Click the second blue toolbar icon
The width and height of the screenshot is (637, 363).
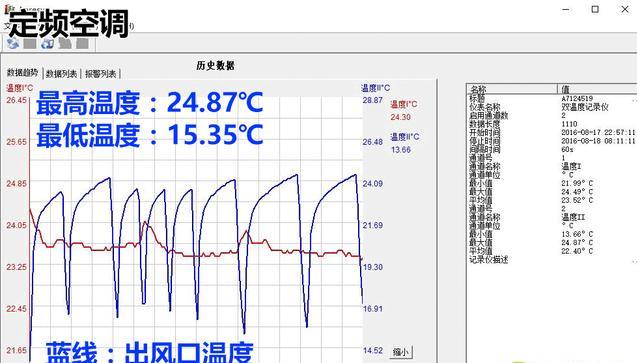click(x=47, y=43)
